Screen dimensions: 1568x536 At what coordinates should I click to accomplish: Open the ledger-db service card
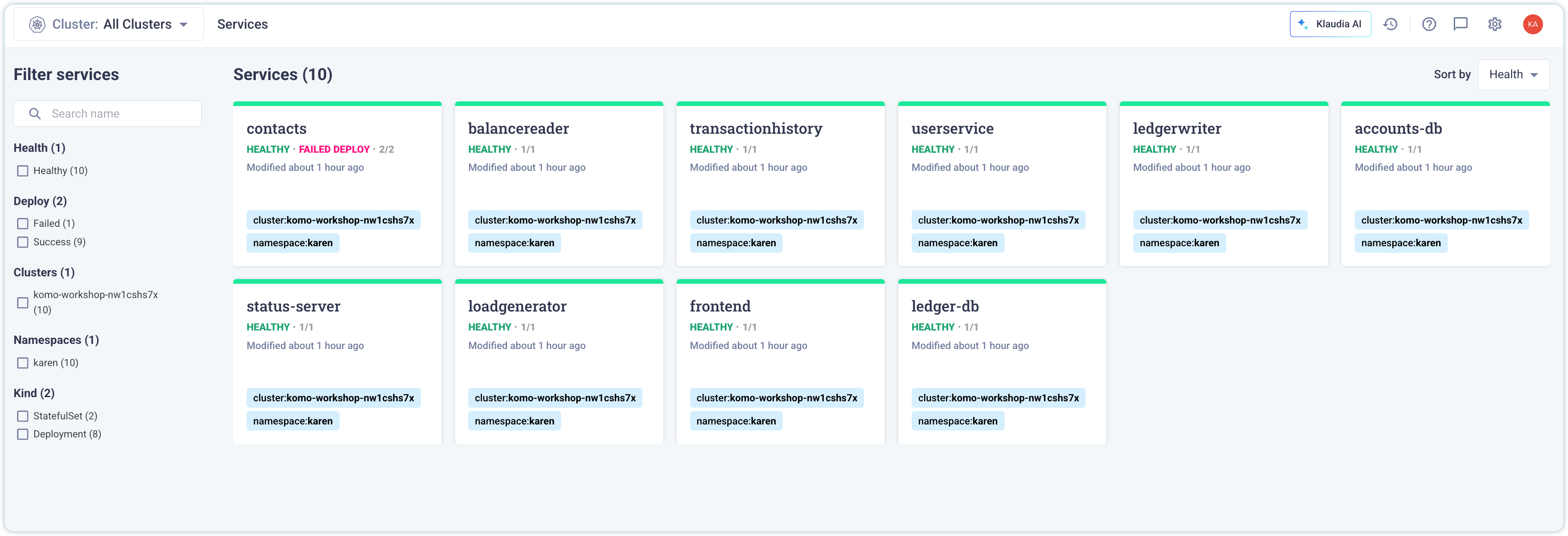tap(1002, 362)
